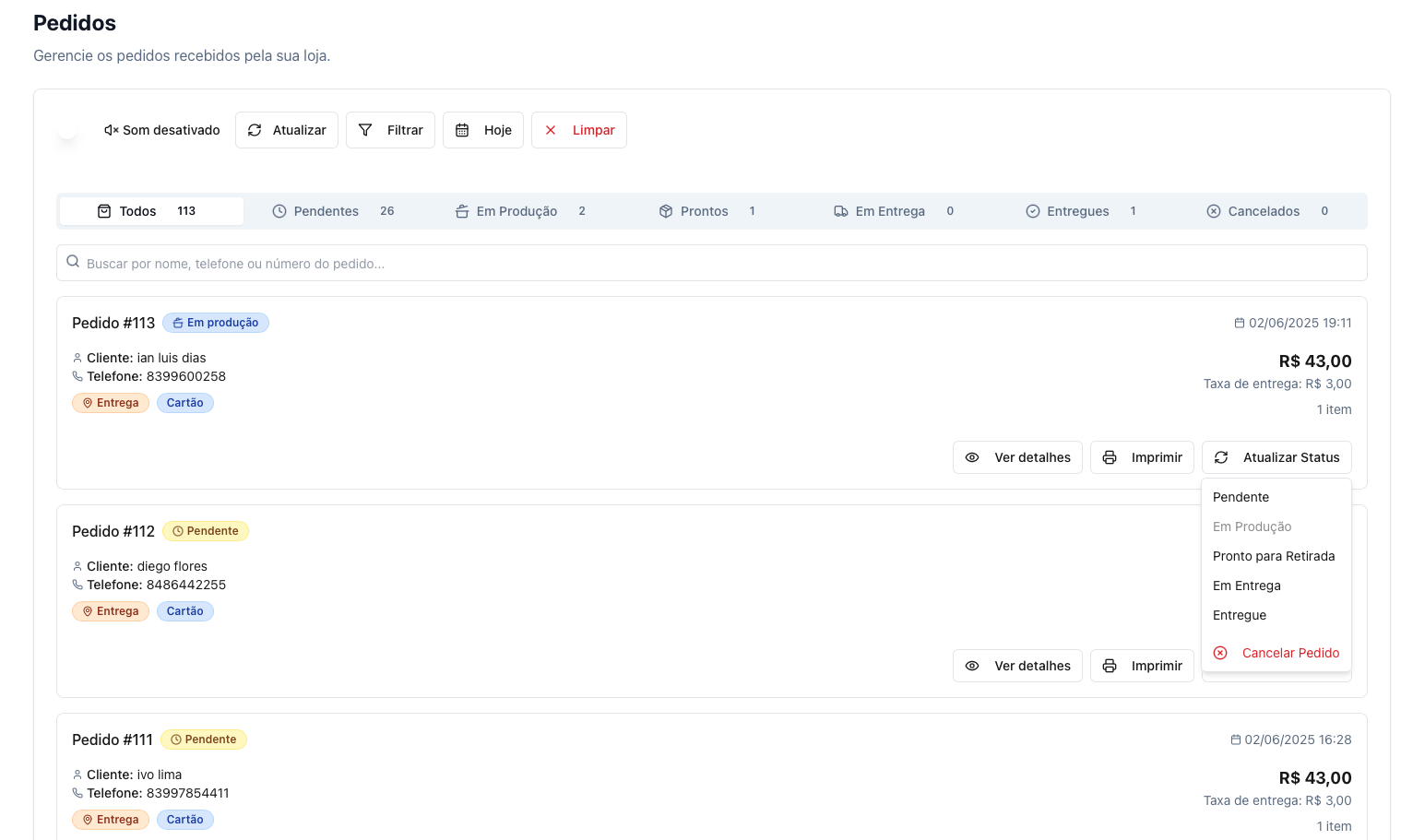Viewport: 1401px width, 840px height.
Task: Clear filters with the Limpar button
Action: coord(579,130)
